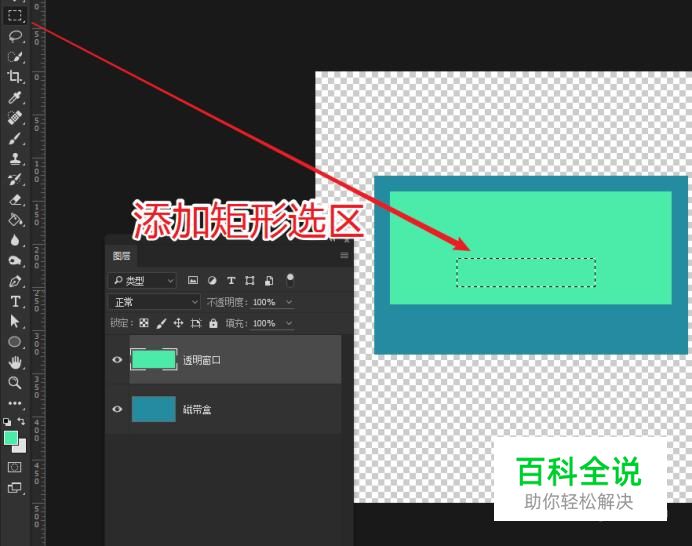Hide the 透明窗口 layer
The width and height of the screenshot is (692, 546).
coord(117,360)
